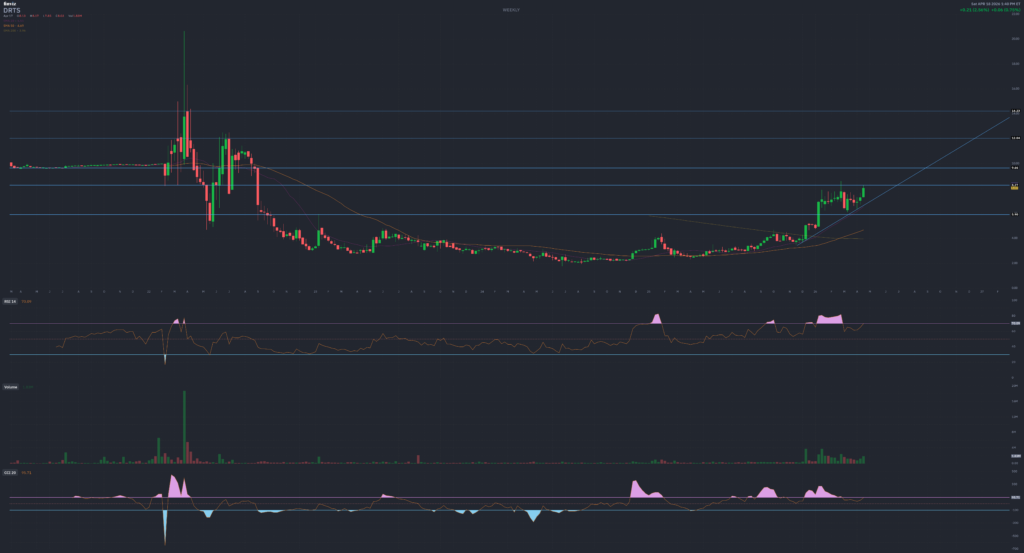Screen dimensions: 1024x553
Task: Click the SMA 200 legend entry
Action: (14, 31)
